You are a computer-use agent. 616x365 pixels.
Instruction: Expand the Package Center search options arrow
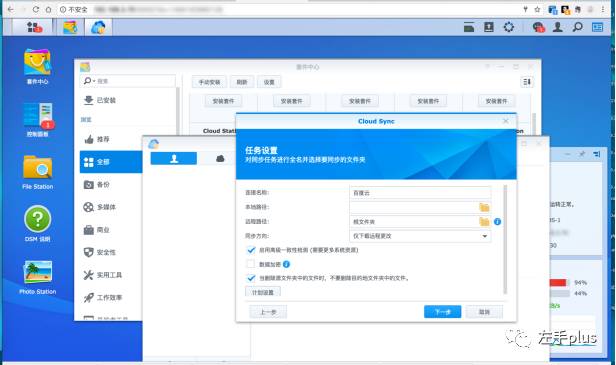[x=94, y=81]
